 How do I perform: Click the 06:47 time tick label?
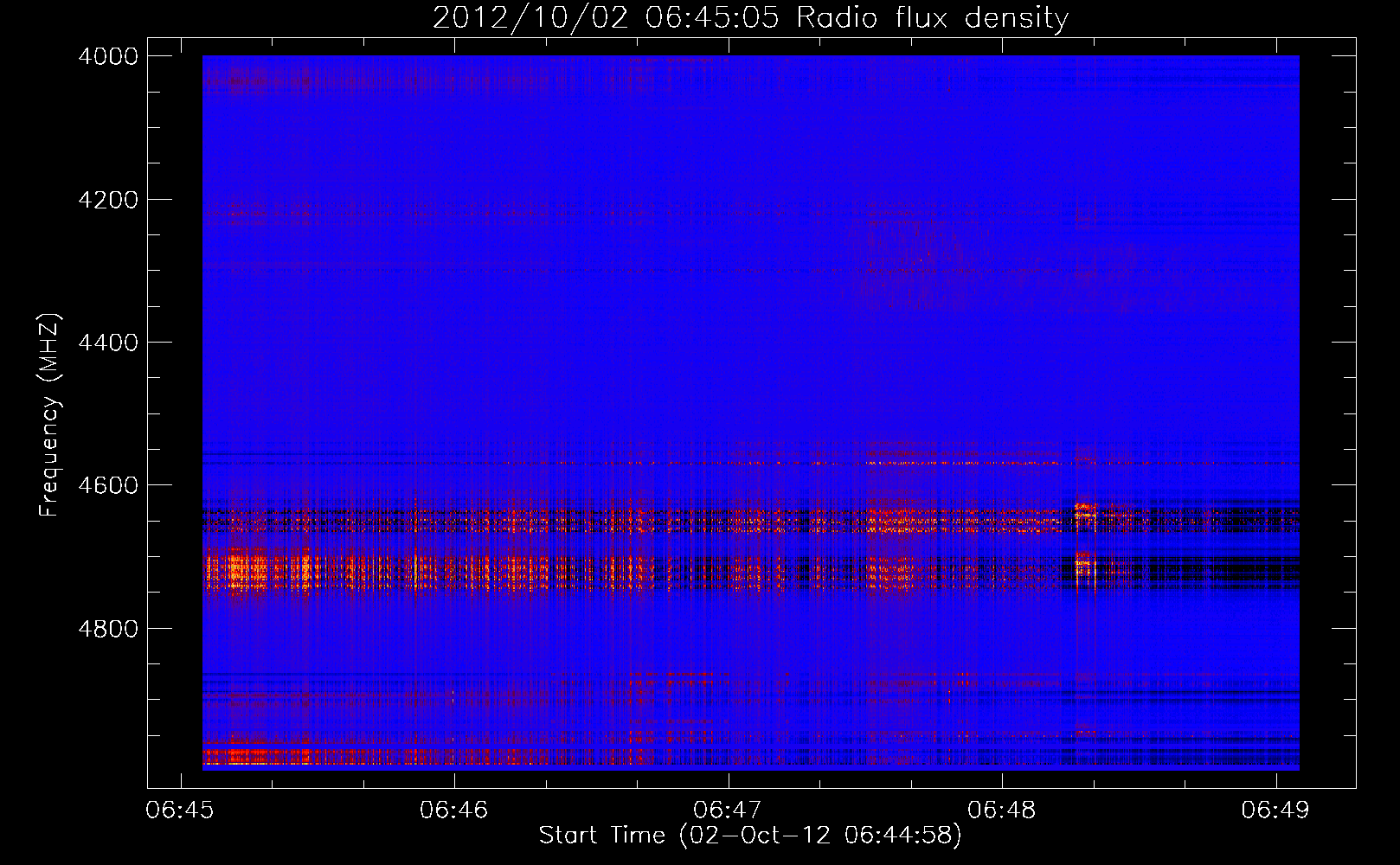coord(728,810)
